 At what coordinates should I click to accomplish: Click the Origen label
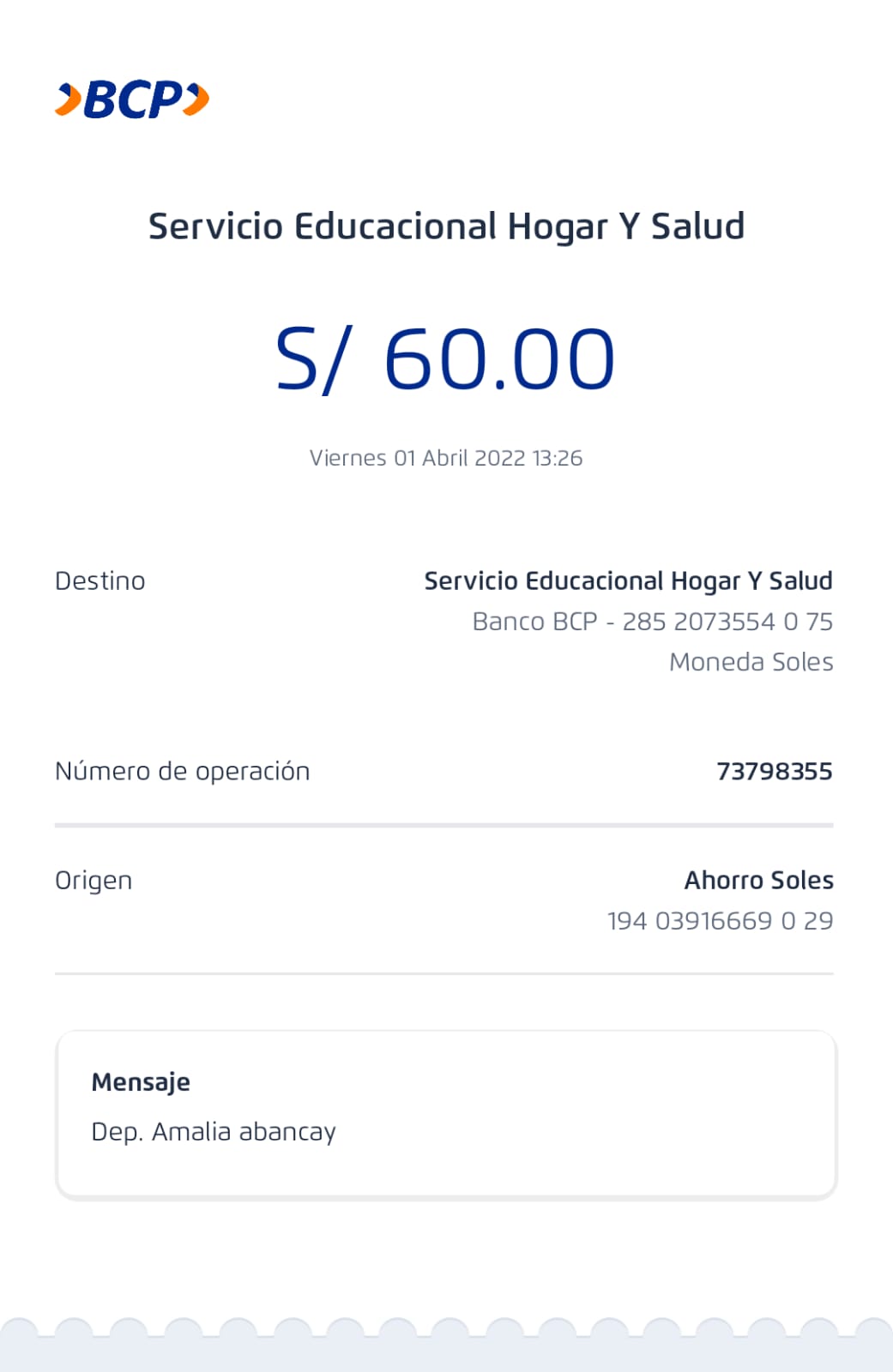(94, 881)
